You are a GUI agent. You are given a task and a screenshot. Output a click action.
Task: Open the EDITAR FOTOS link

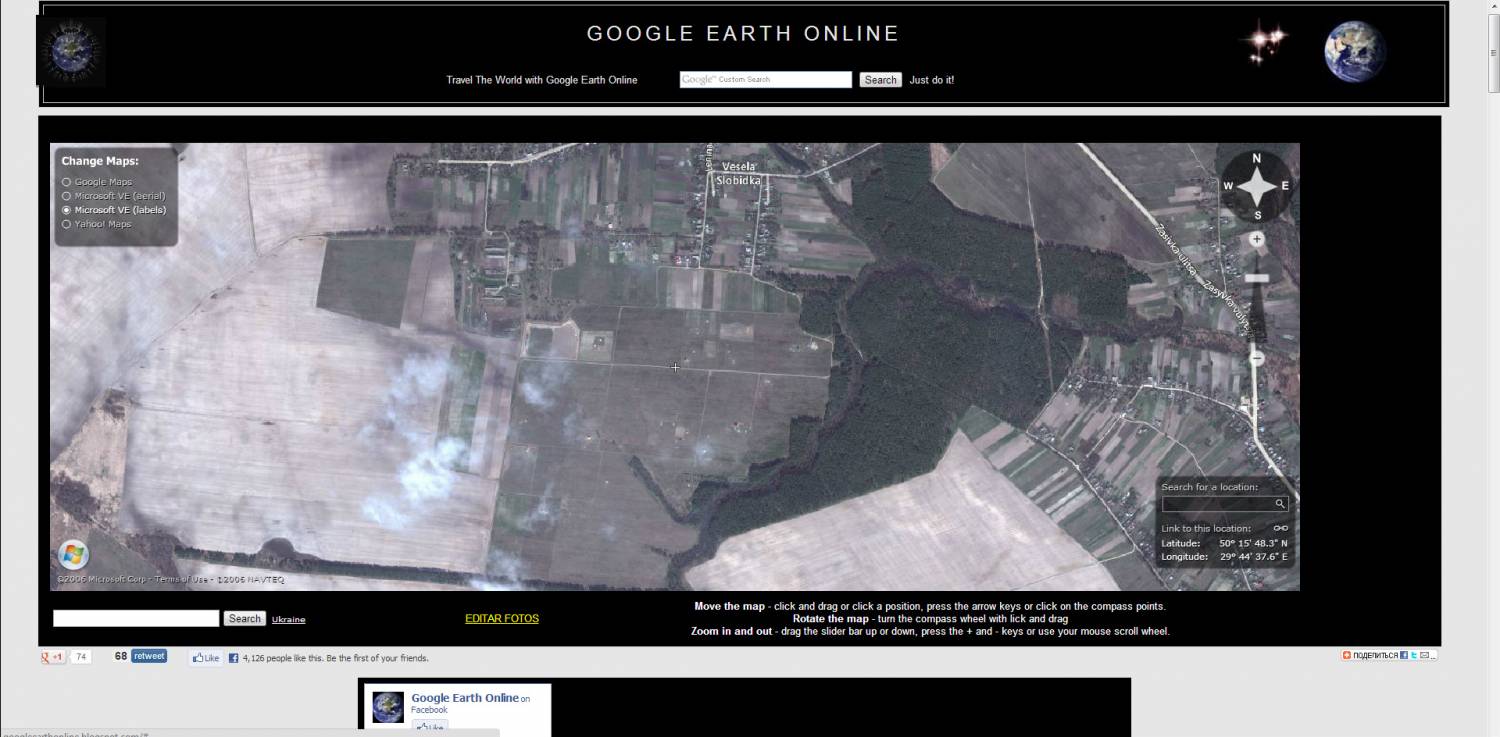502,619
